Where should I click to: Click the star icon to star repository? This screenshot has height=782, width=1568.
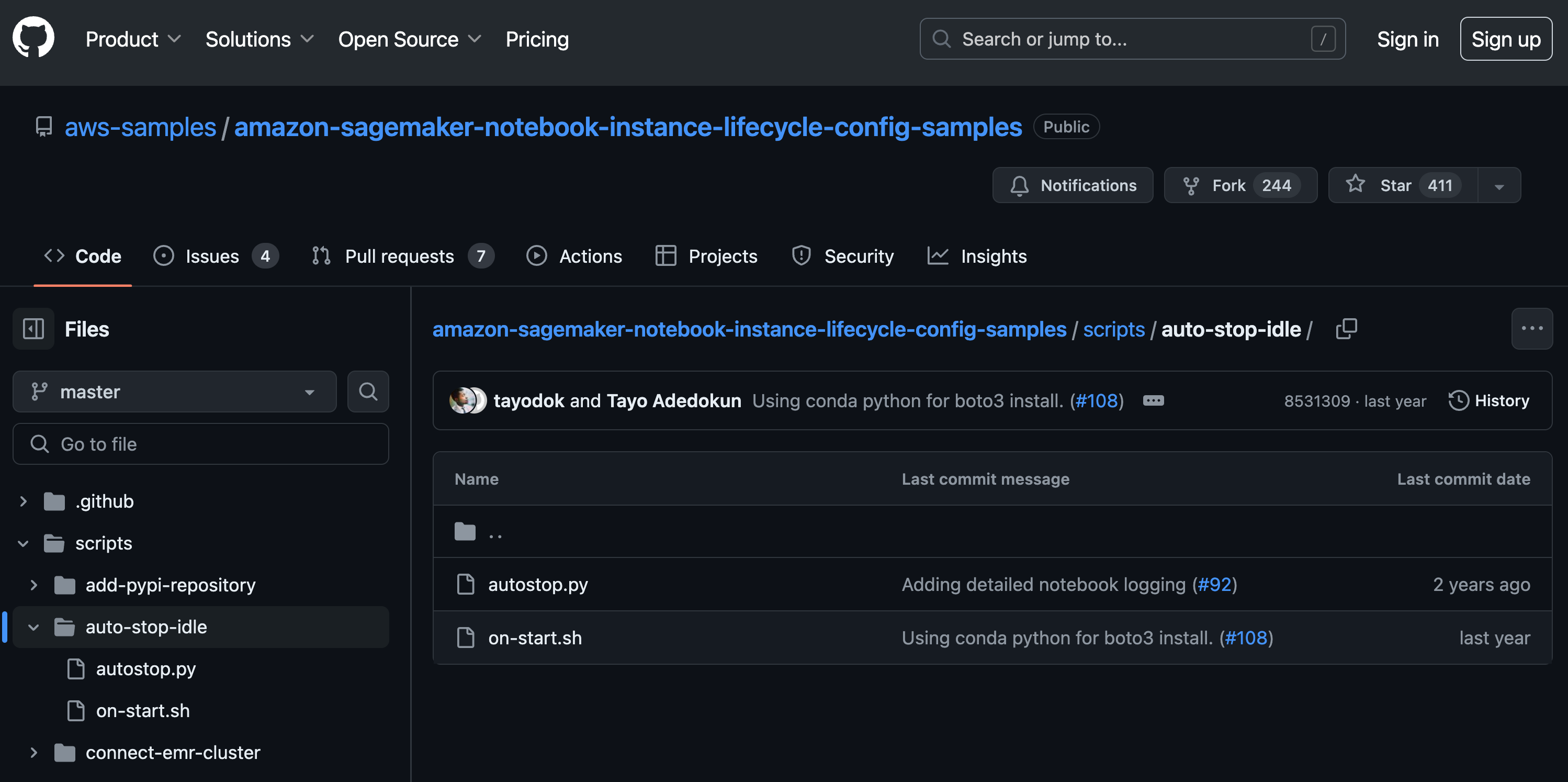click(1355, 184)
